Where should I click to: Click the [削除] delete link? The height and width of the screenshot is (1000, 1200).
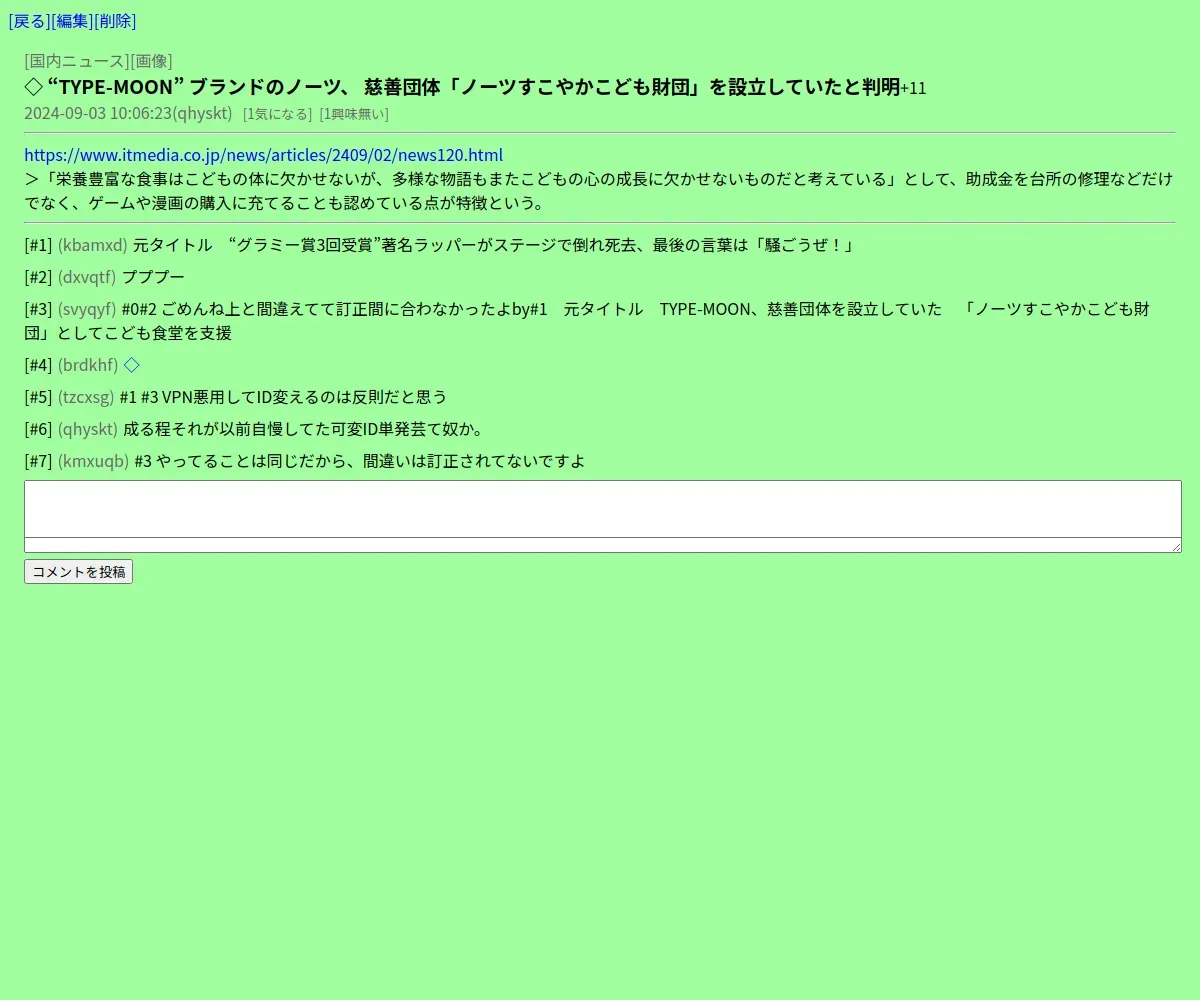115,21
